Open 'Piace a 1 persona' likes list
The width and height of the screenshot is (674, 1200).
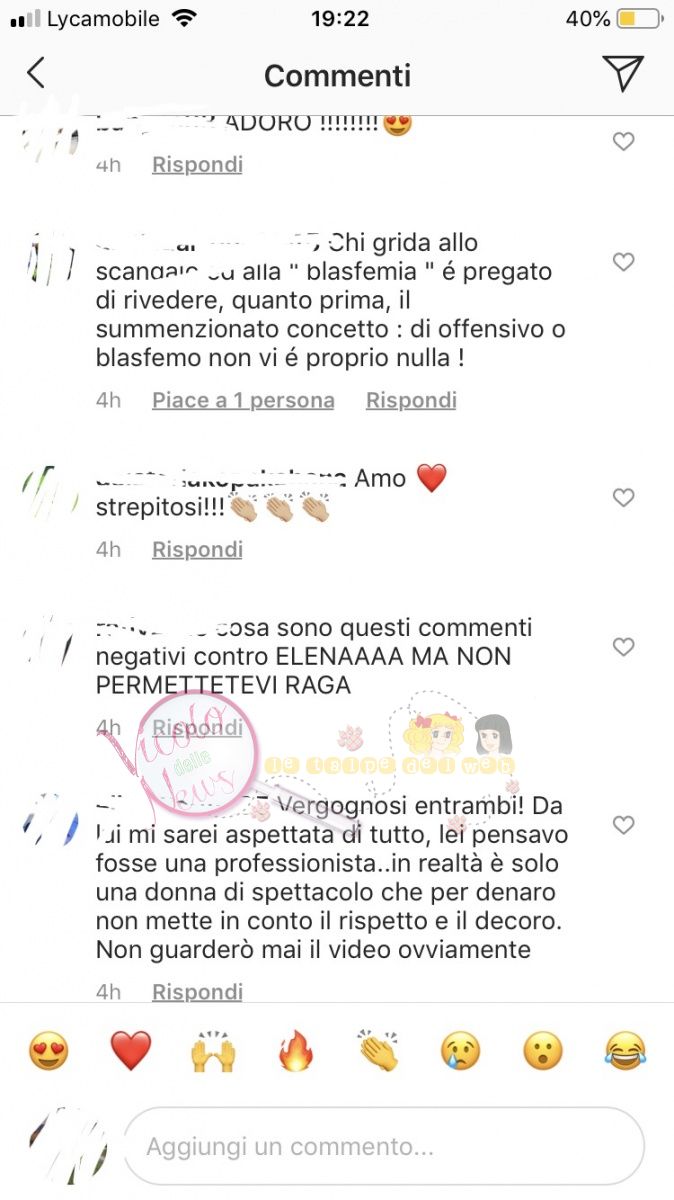[x=243, y=400]
